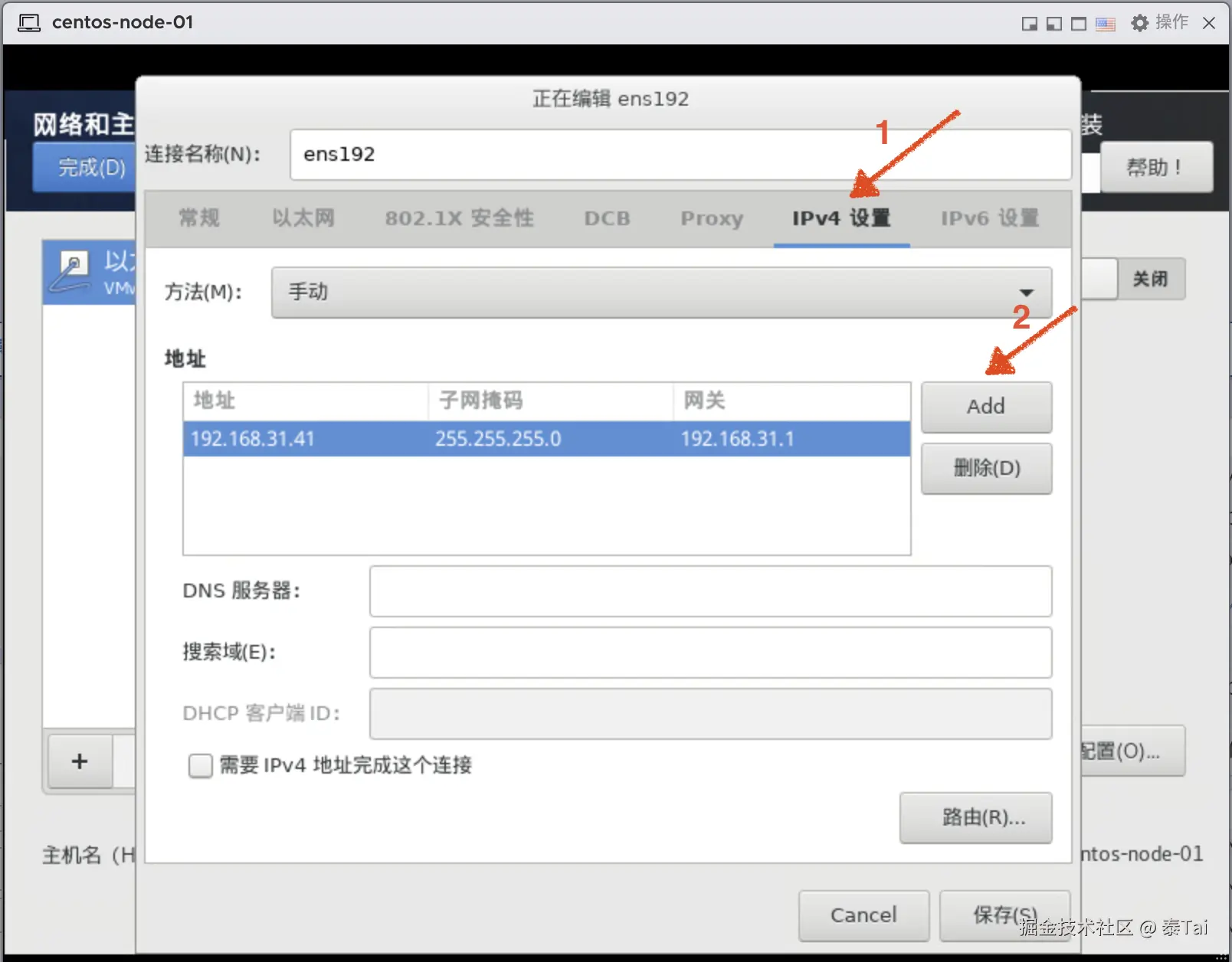The image size is (1232, 962).
Task: Click the 搜索域(E) input field
Action: tap(710, 653)
